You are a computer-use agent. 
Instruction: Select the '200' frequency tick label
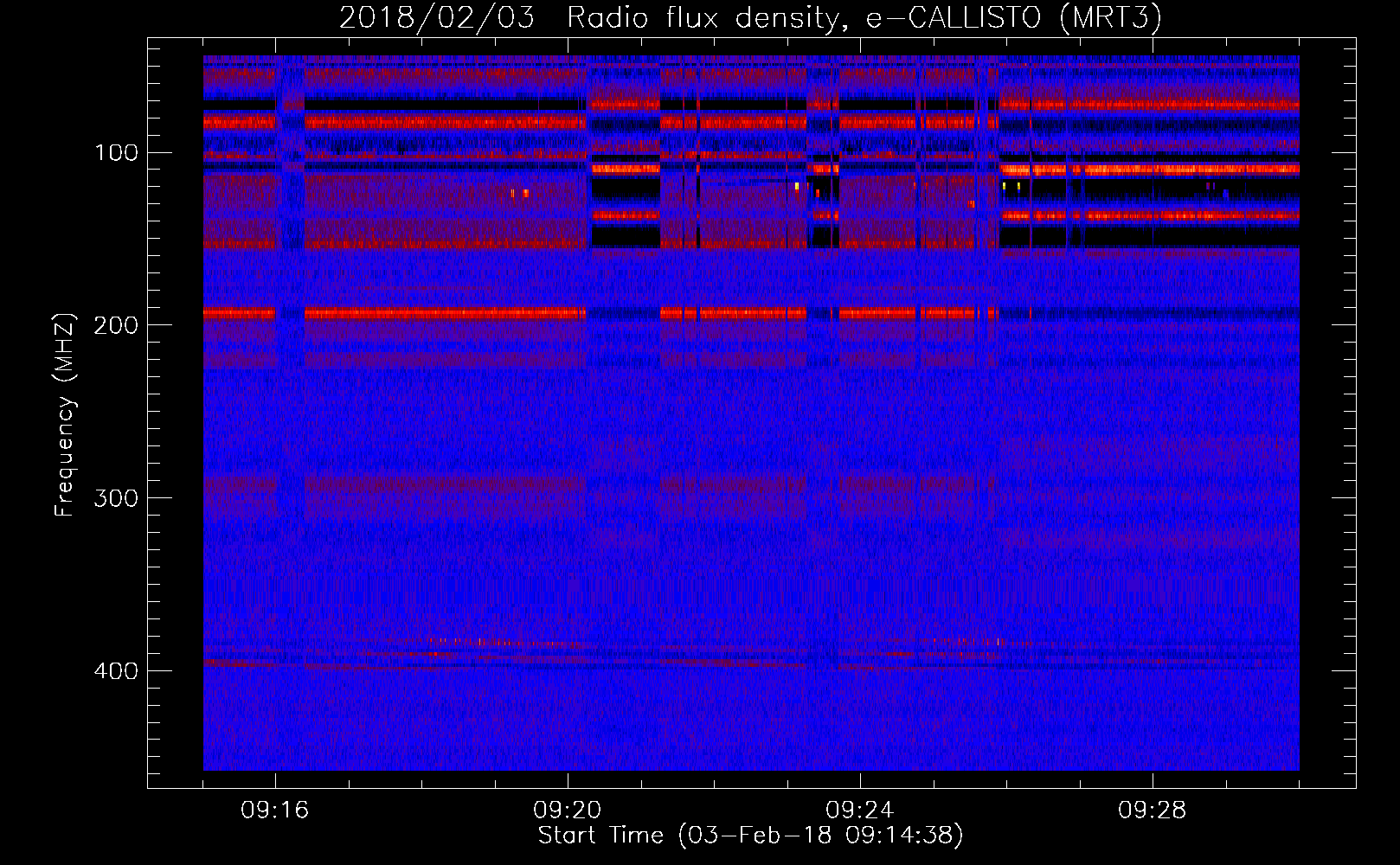(116, 325)
